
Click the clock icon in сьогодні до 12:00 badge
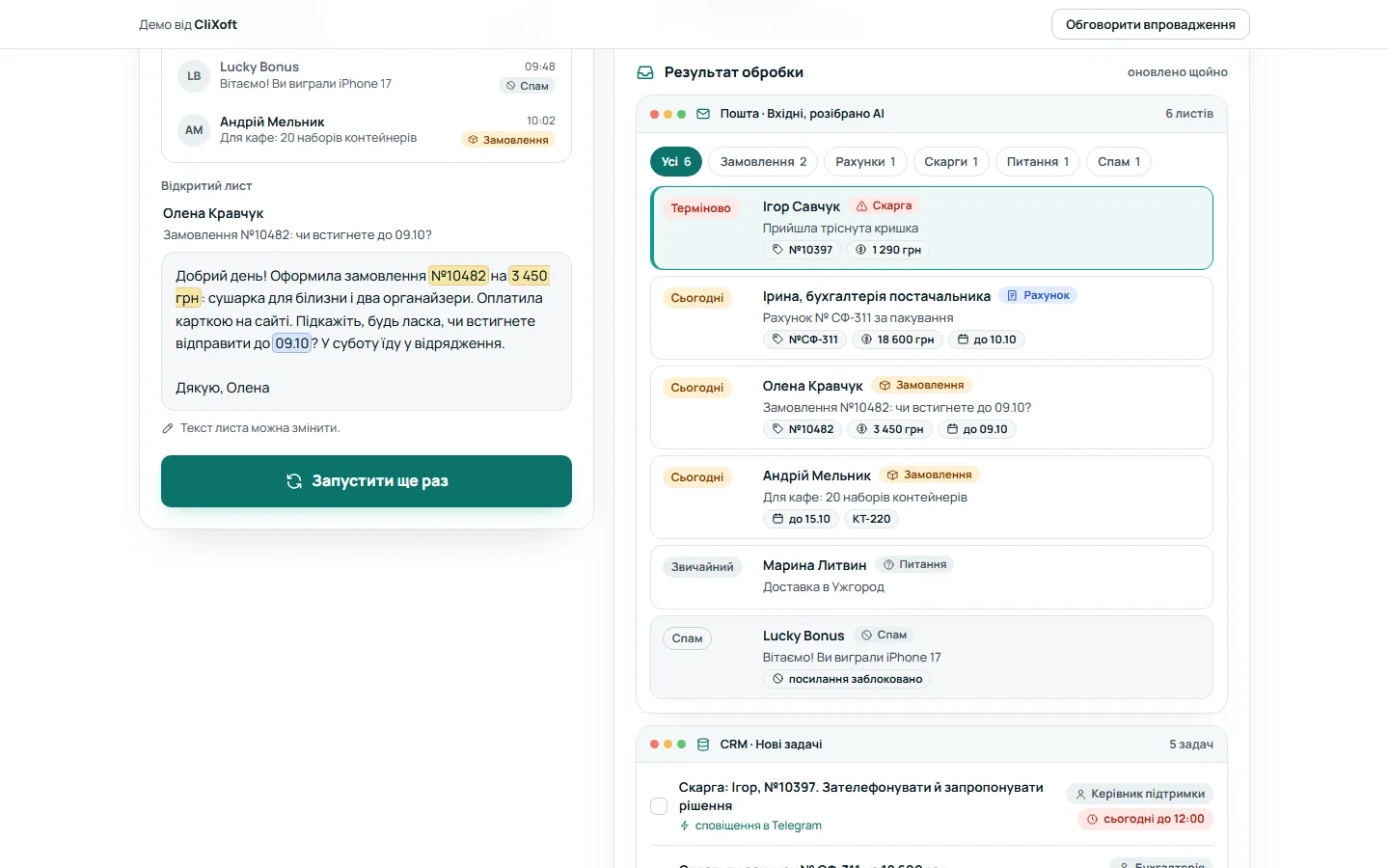(x=1093, y=819)
